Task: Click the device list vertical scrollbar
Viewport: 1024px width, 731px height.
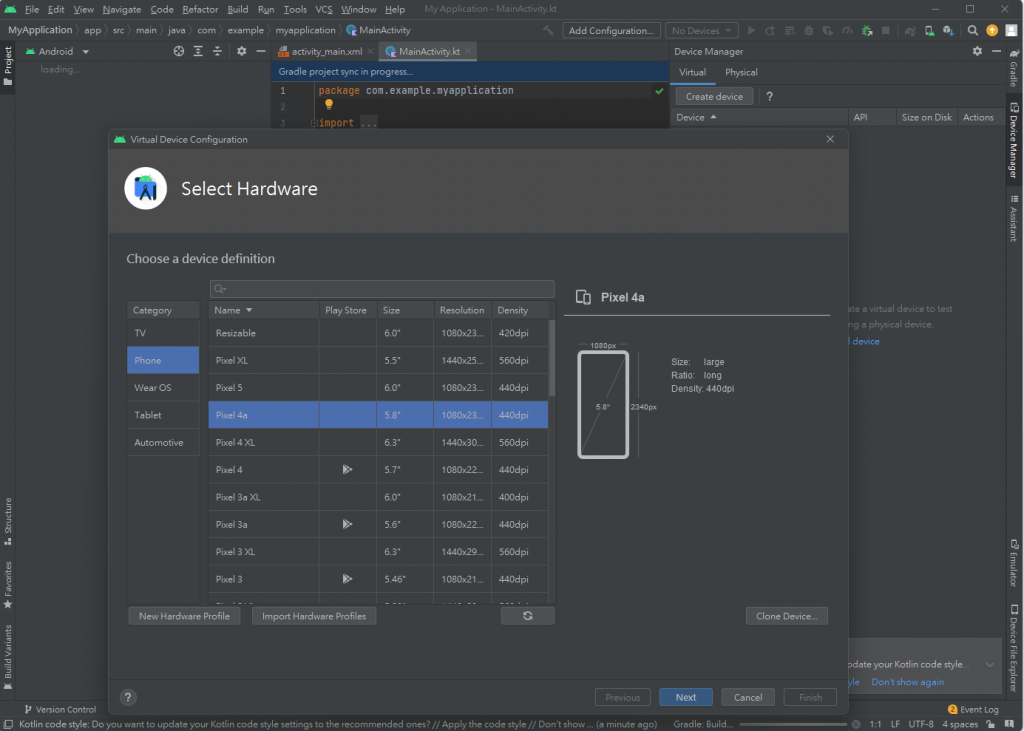Action: coord(552,358)
